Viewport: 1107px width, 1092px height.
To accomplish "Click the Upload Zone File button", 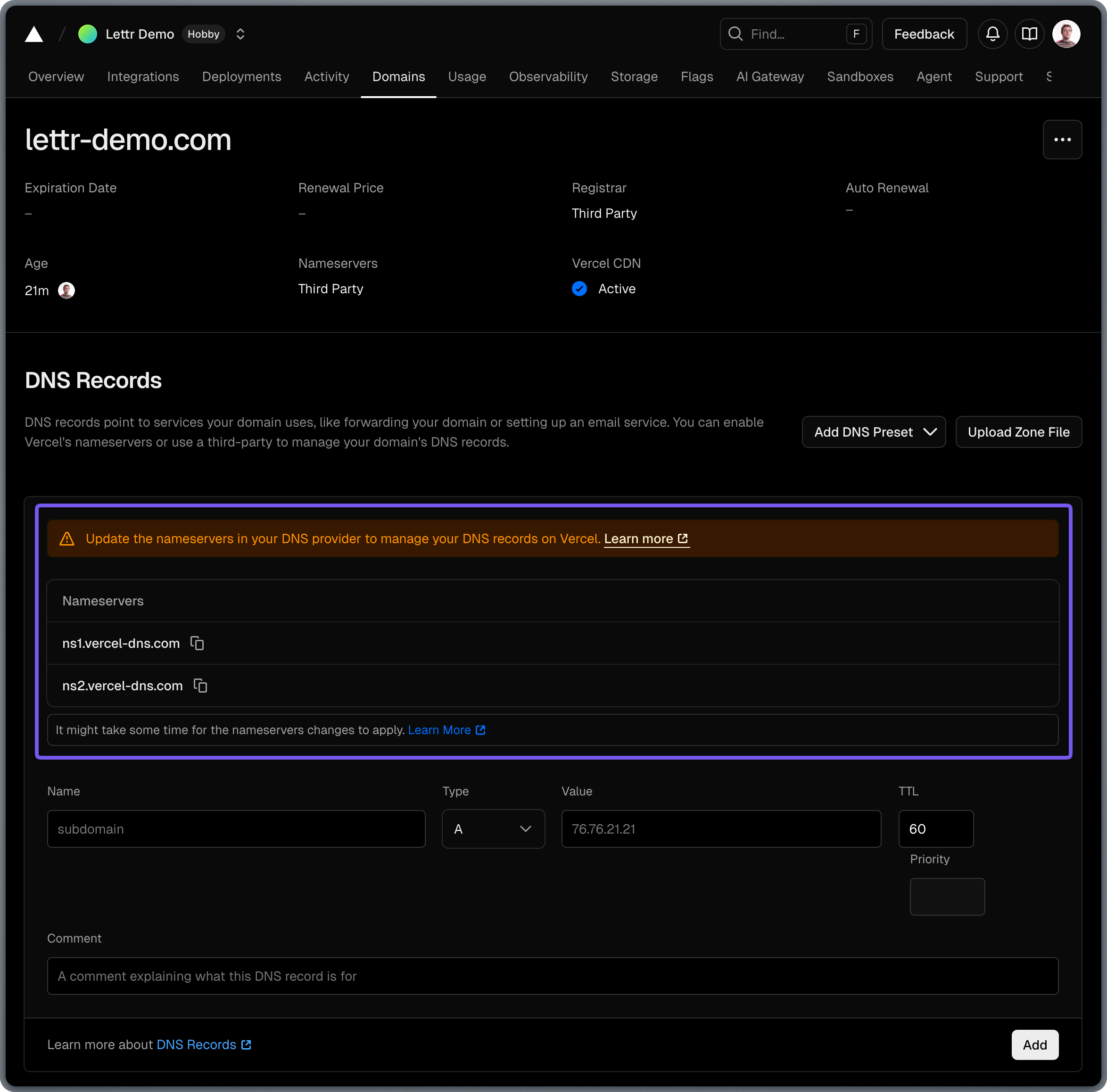I will coord(1018,432).
